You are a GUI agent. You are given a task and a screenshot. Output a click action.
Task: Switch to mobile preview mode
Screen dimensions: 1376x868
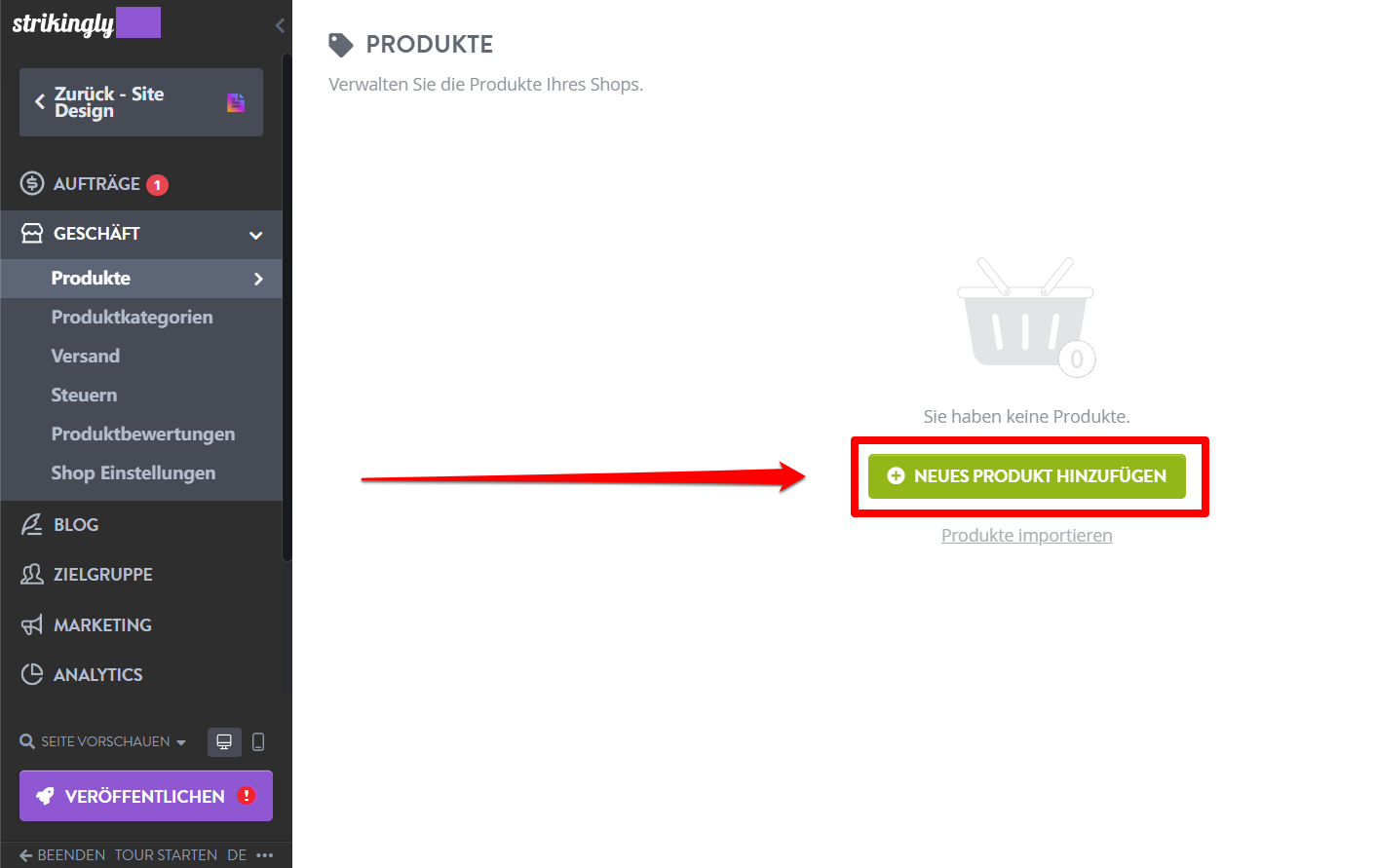click(x=258, y=742)
